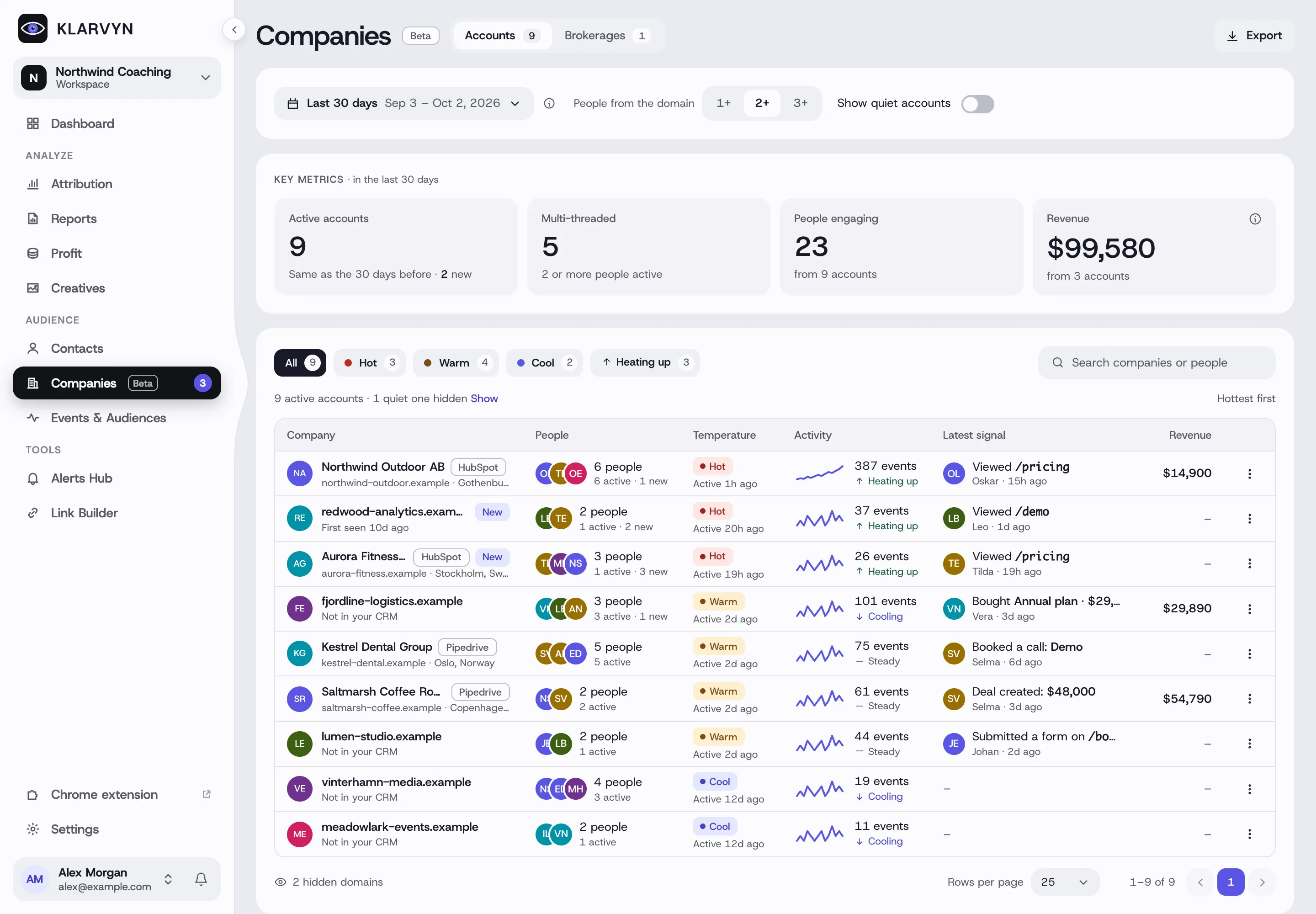The image size is (1316, 914).
Task: Select the Heating up filter tab
Action: [645, 362]
